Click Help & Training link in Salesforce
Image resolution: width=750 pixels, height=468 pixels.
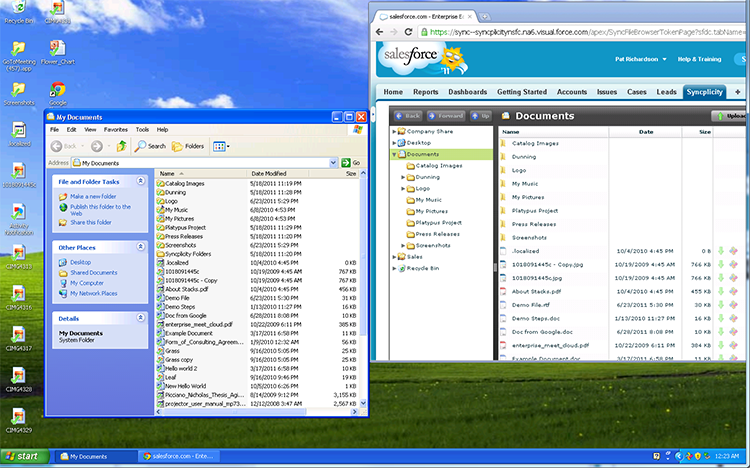(x=699, y=59)
